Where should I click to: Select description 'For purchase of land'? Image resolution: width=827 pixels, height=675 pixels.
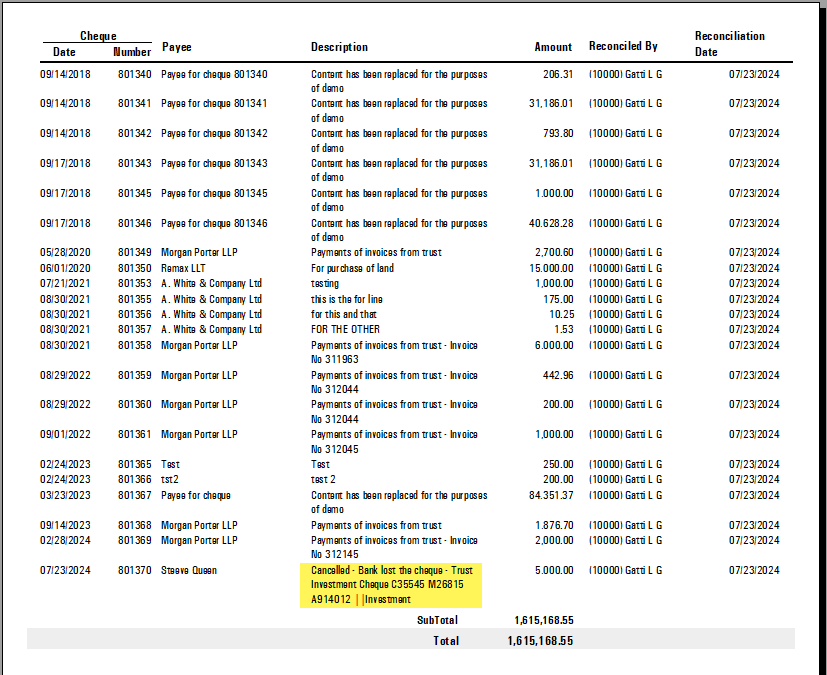[x=352, y=268]
